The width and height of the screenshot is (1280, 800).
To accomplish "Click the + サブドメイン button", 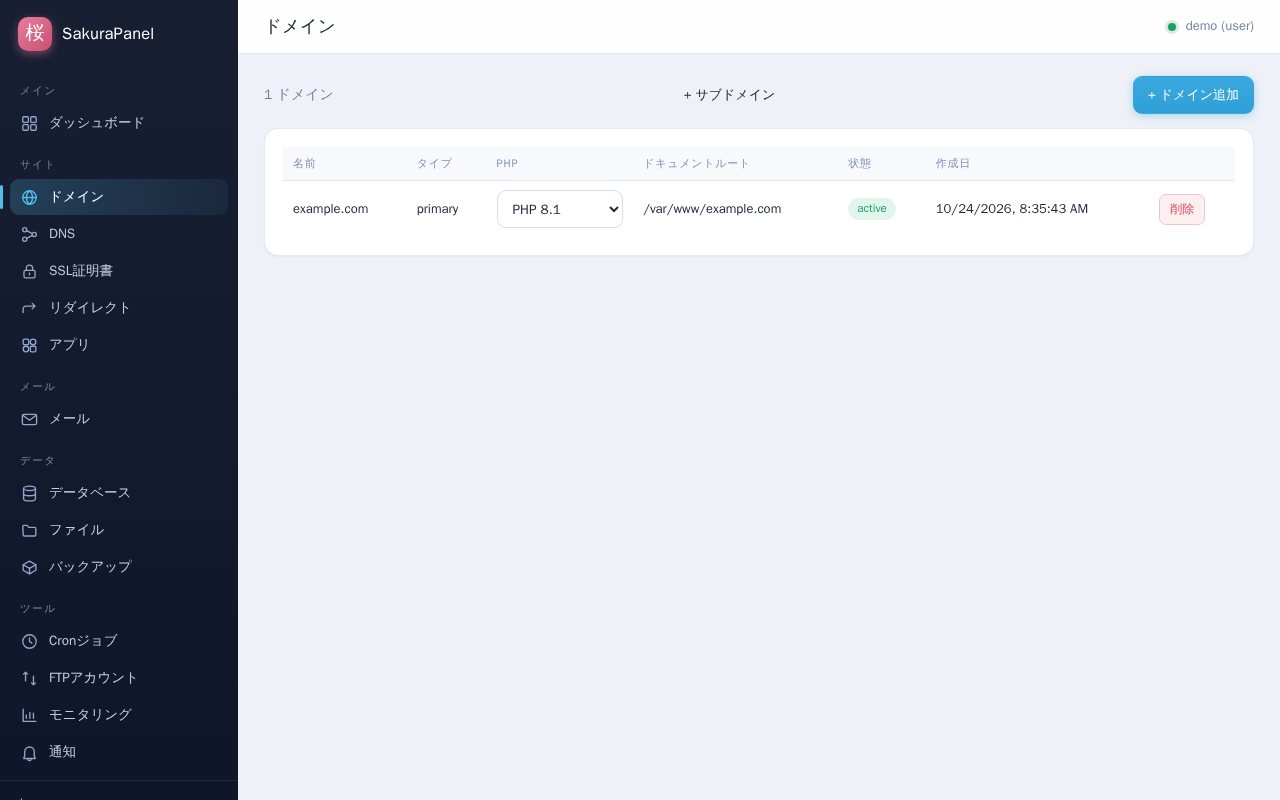I will pos(729,95).
